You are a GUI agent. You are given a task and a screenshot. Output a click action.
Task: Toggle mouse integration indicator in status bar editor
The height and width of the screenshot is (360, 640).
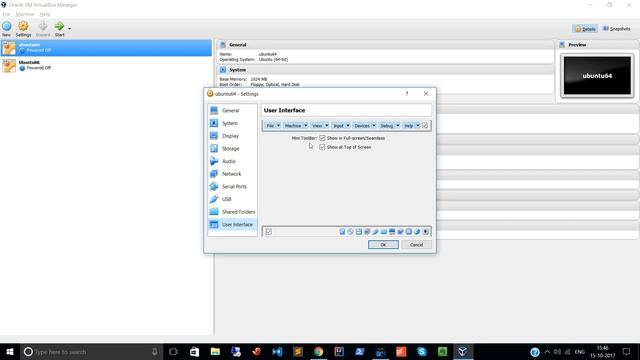tap(417, 232)
